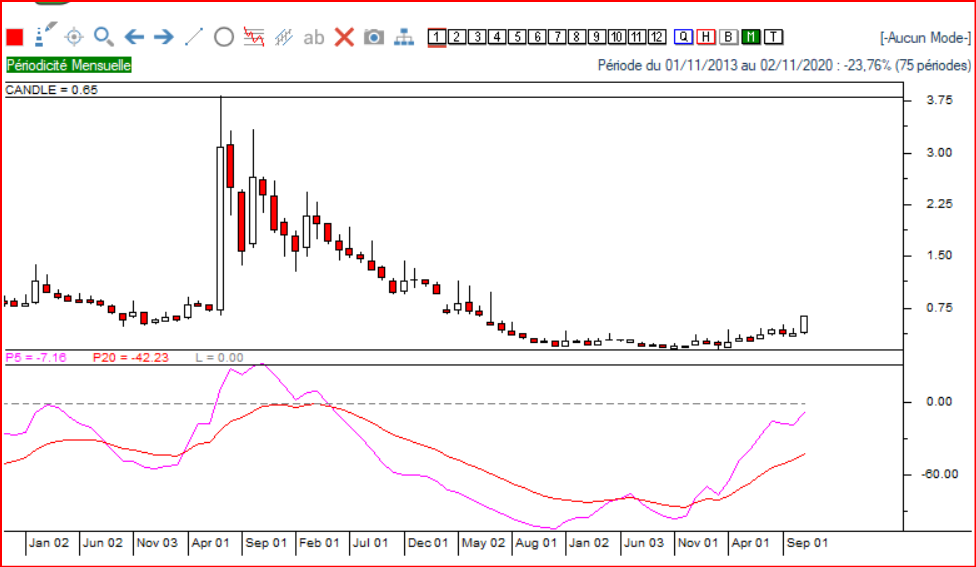Select the magnifier zoom tool

click(103, 37)
